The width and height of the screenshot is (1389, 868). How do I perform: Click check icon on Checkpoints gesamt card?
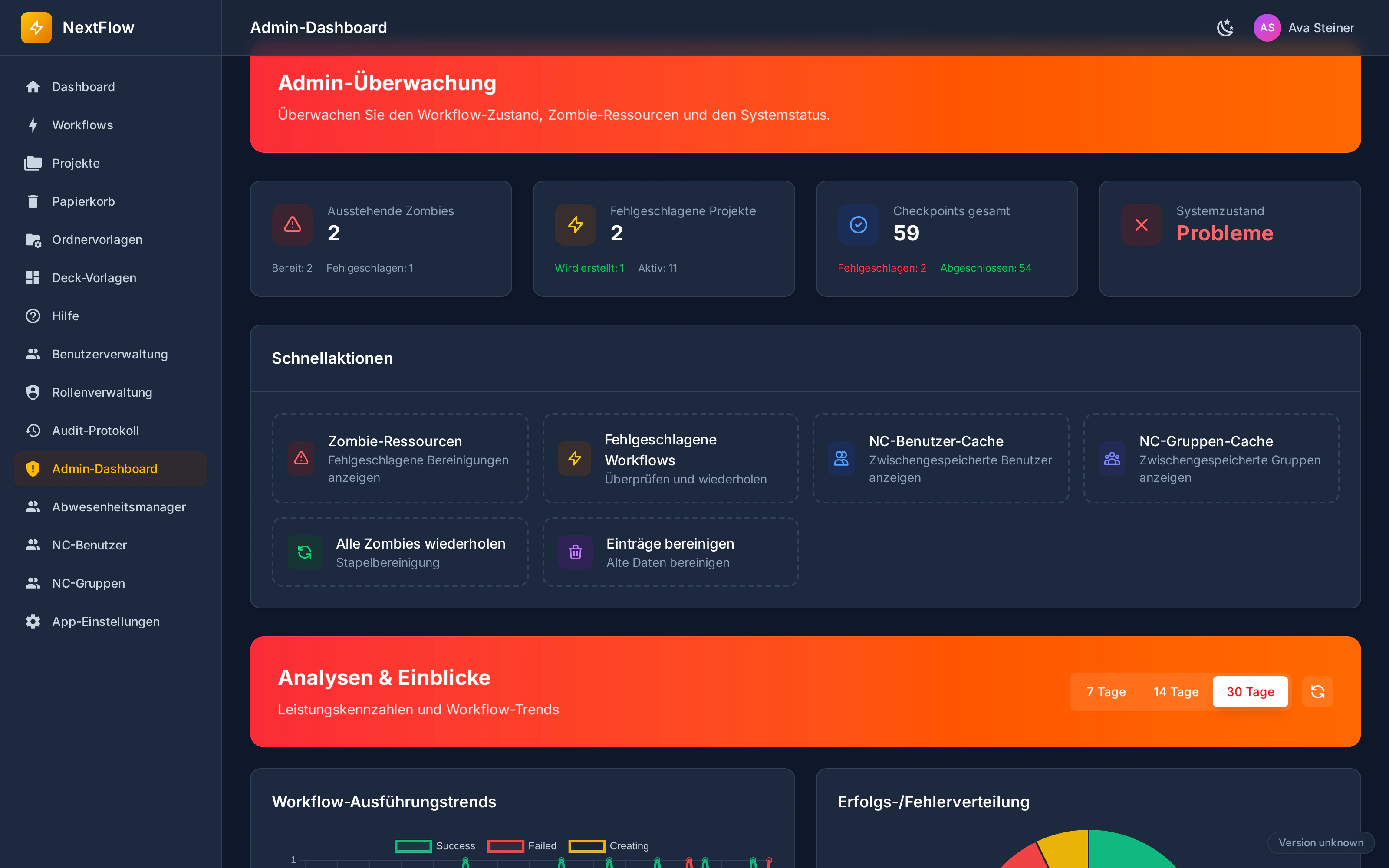point(859,224)
